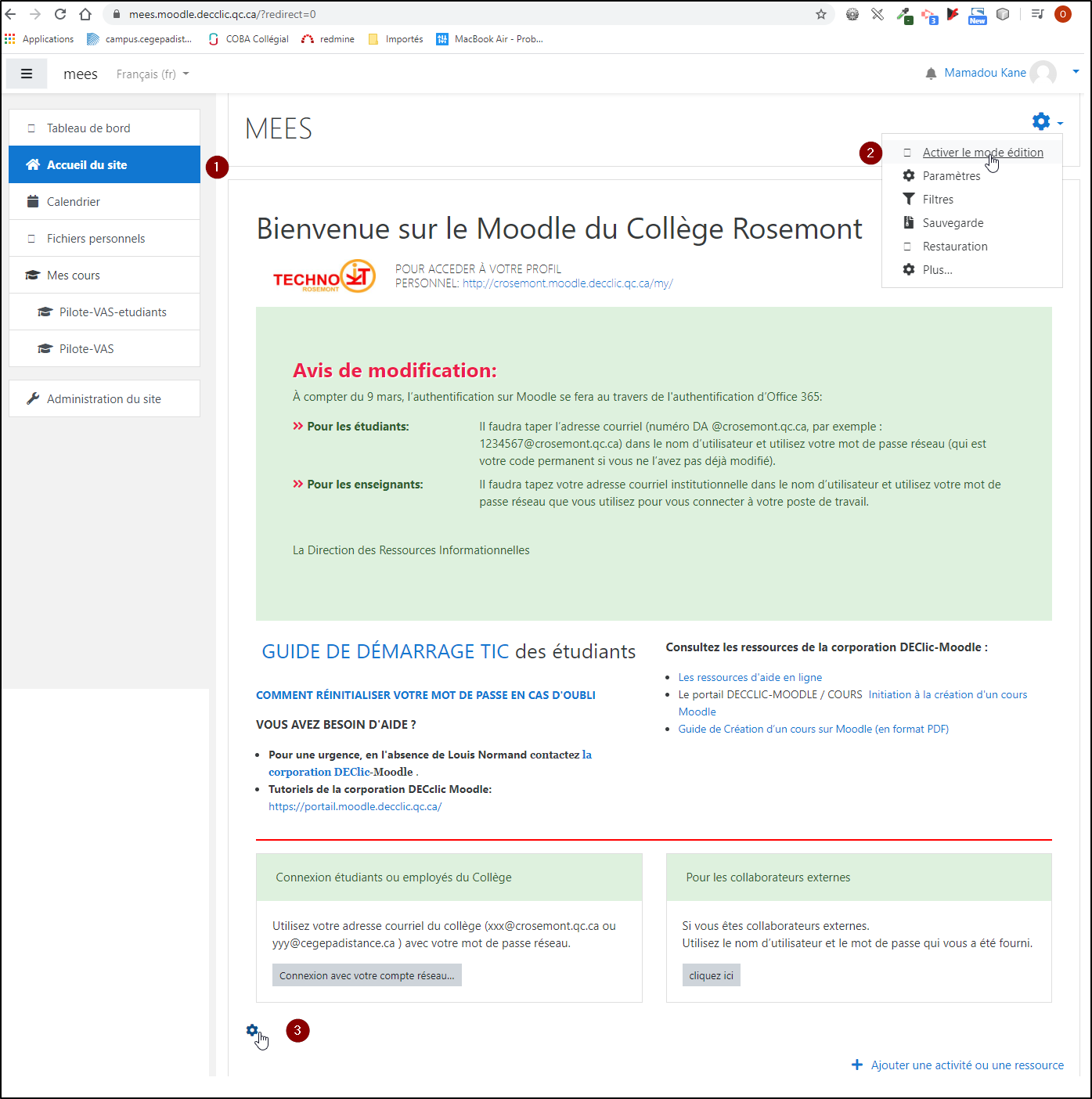This screenshot has height=1099, width=1092.
Task: Choose Sauvegarde from the gear menu
Action: coord(953,223)
